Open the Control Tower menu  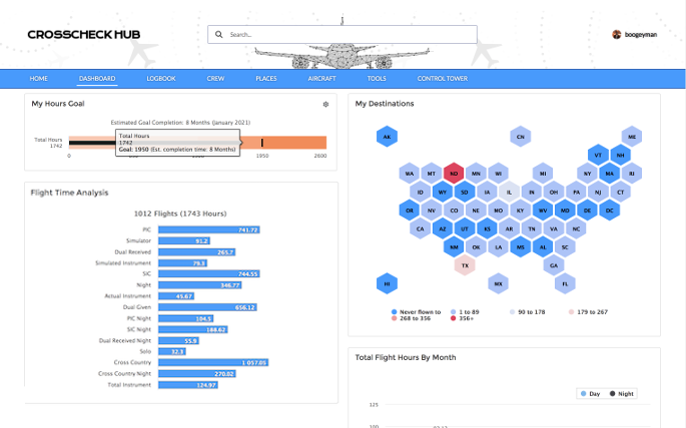coord(442,78)
